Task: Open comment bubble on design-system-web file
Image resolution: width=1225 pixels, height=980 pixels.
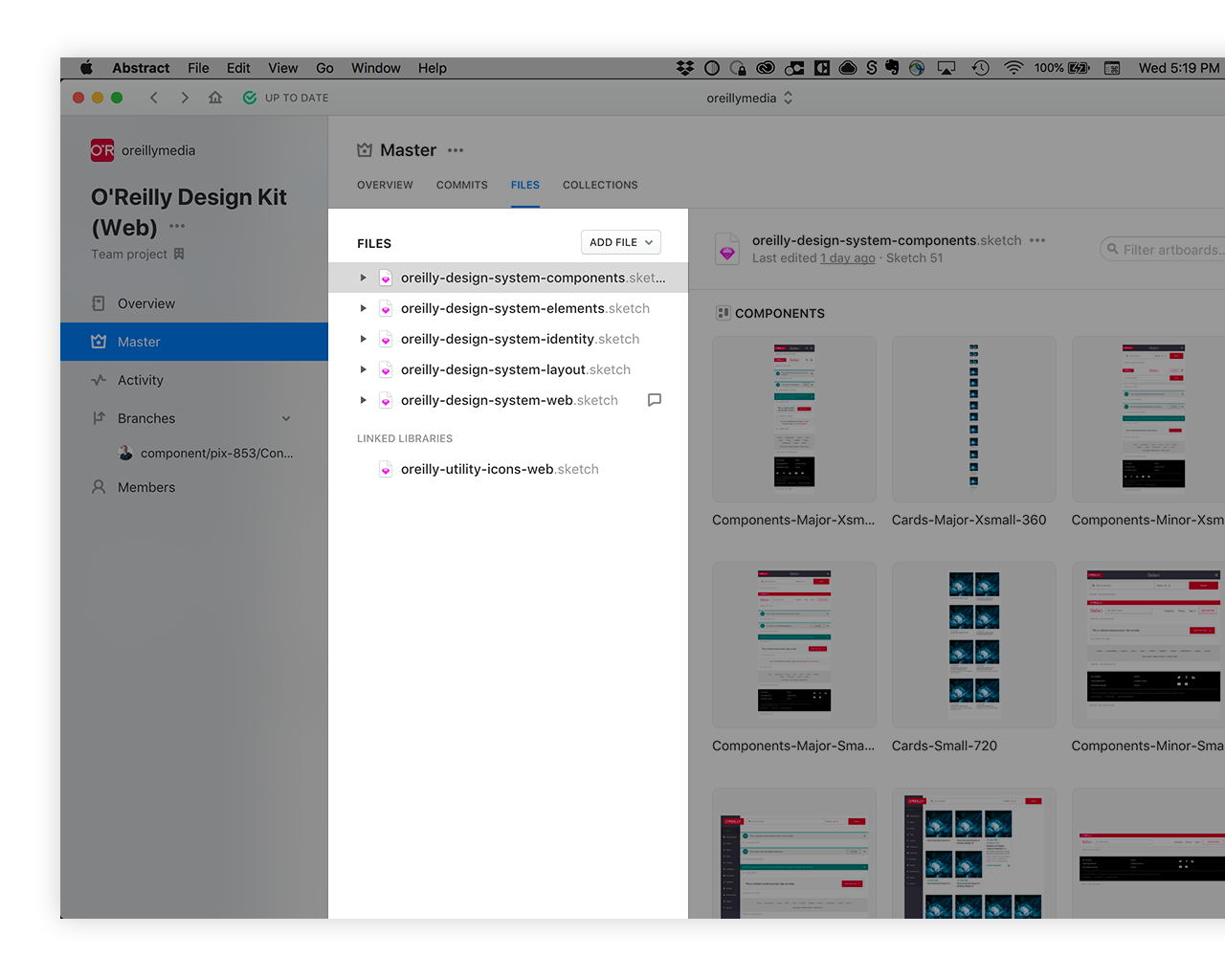Action: [x=655, y=400]
